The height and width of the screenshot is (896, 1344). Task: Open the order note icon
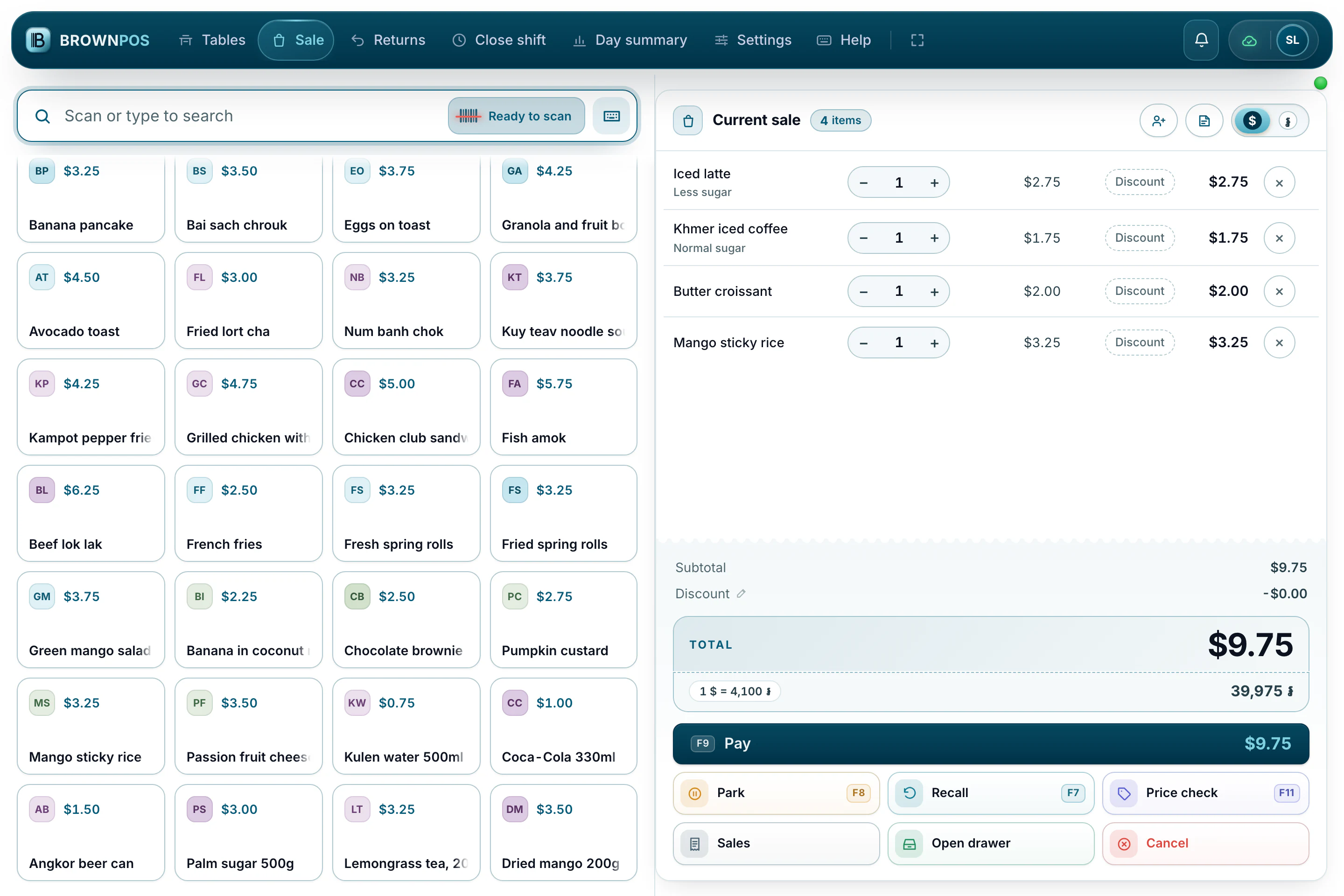1204,120
